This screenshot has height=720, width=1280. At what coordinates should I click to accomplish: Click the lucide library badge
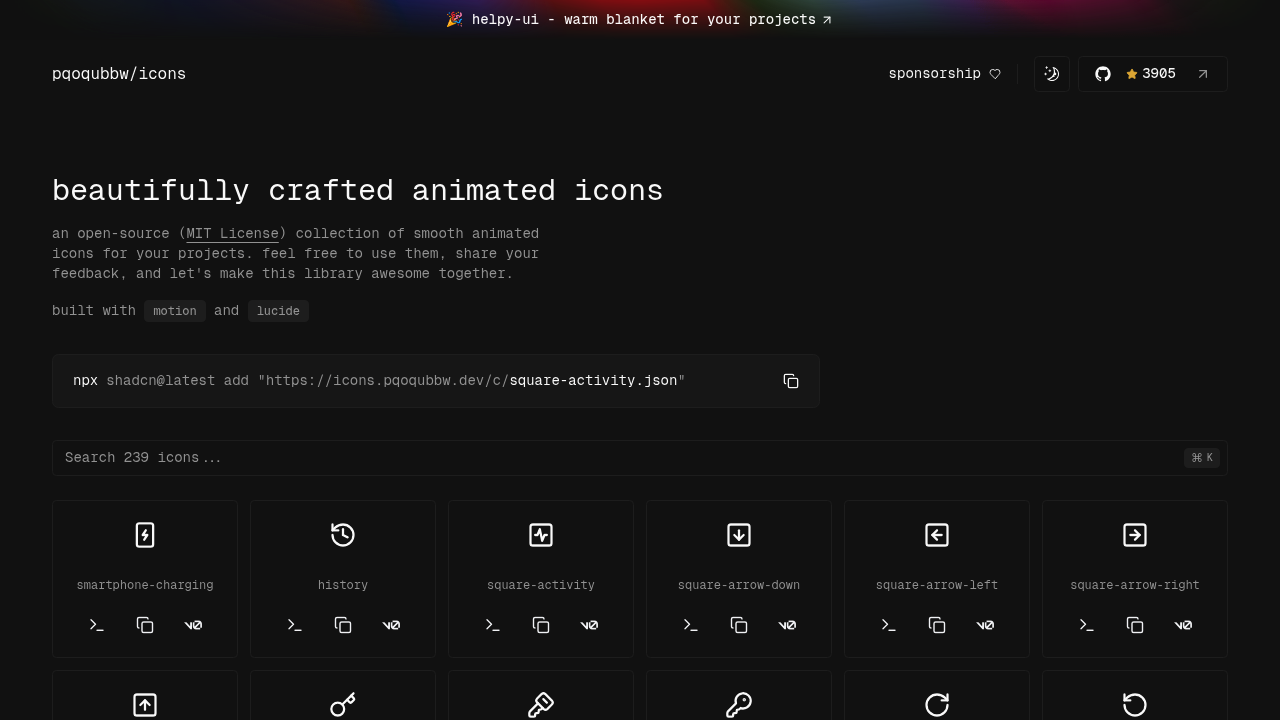click(278, 311)
